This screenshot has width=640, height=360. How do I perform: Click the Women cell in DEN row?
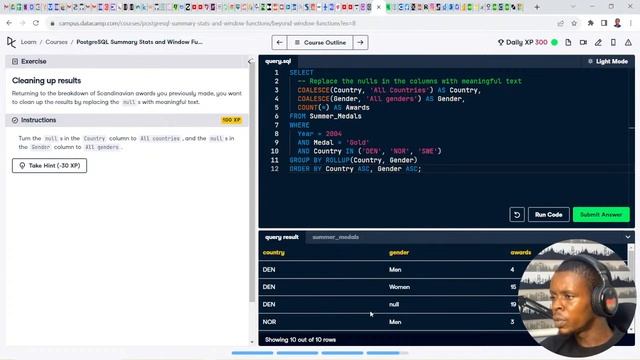coord(399,287)
